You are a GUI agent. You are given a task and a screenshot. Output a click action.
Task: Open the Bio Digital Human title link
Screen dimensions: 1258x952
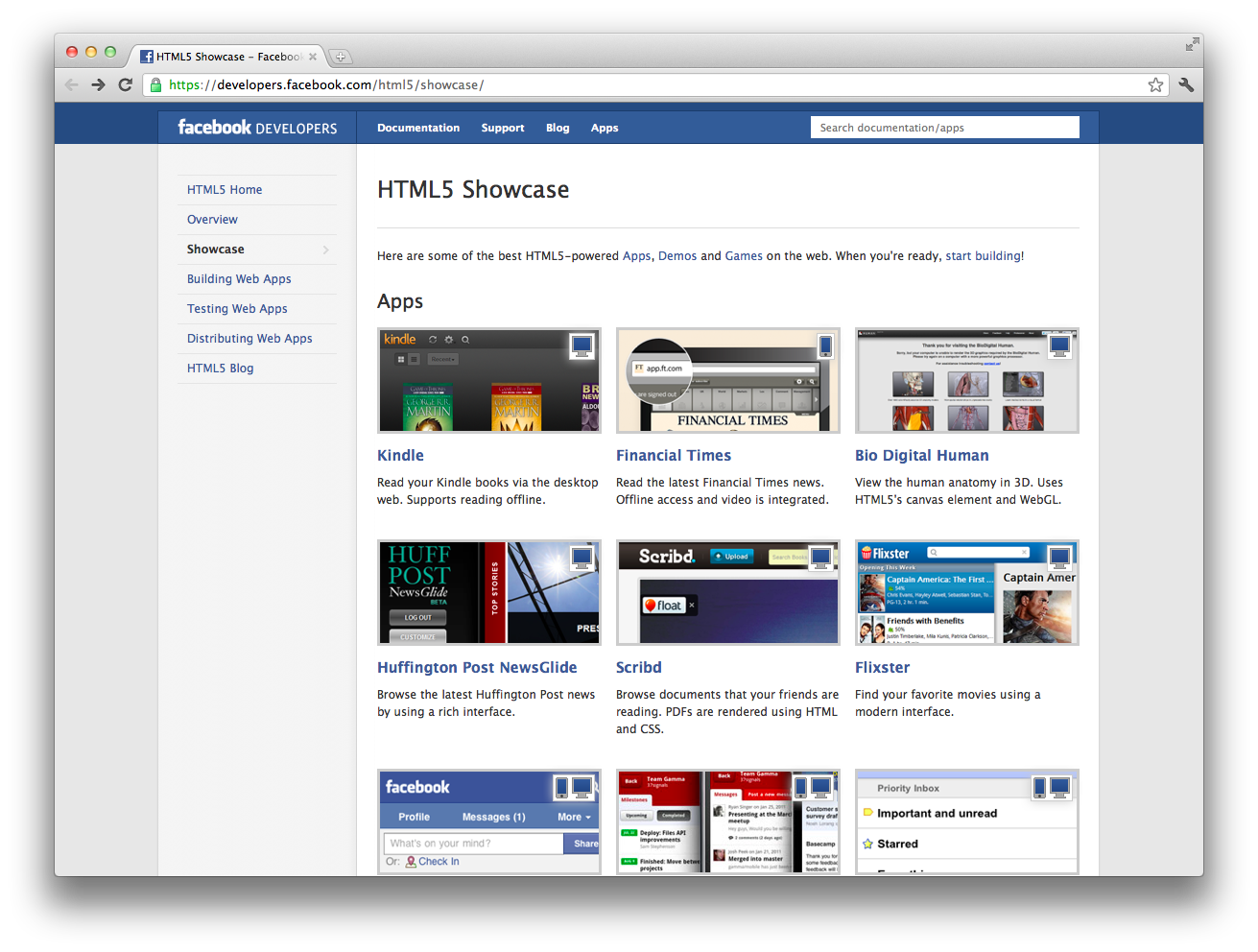click(x=921, y=456)
